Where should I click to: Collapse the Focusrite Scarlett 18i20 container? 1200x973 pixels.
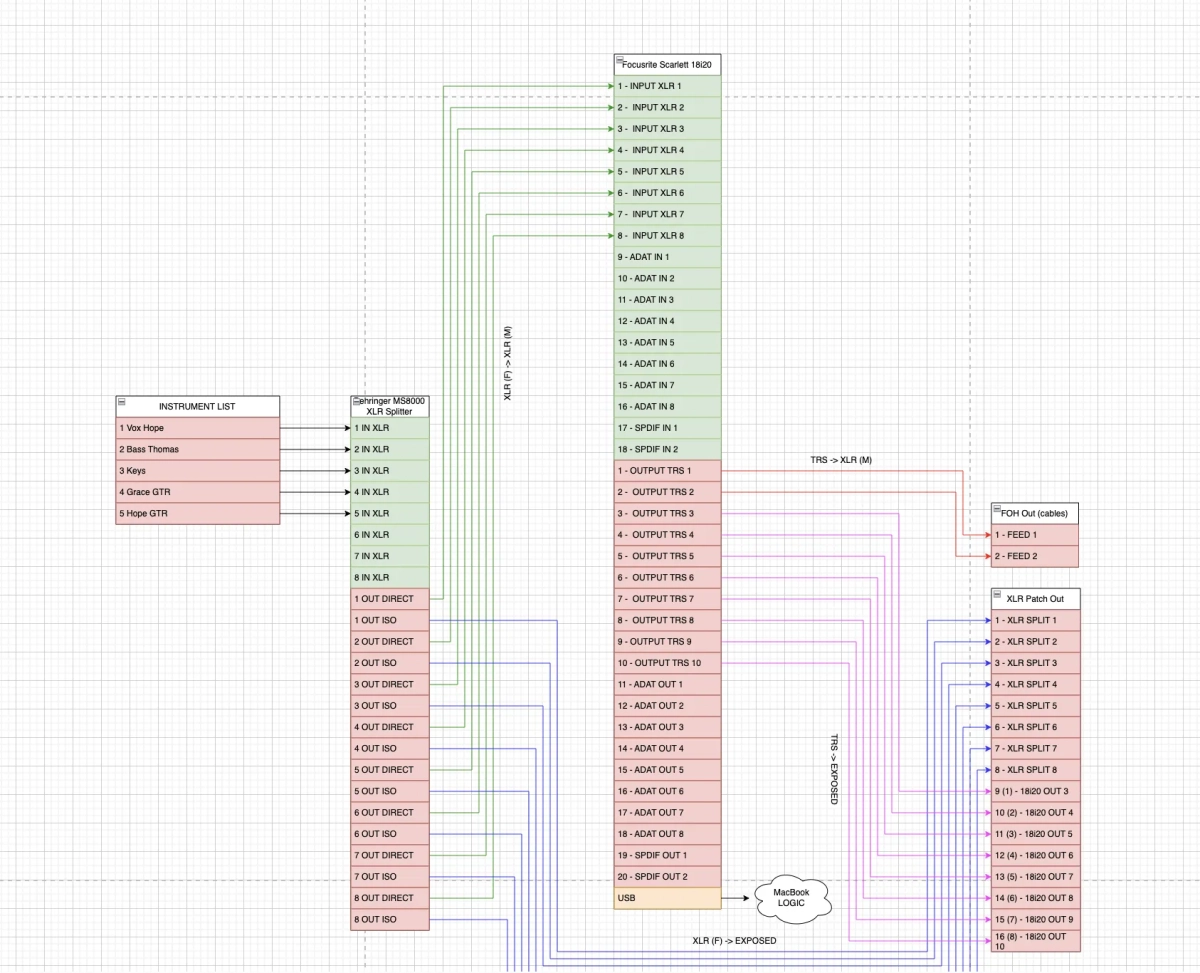[x=619, y=60]
